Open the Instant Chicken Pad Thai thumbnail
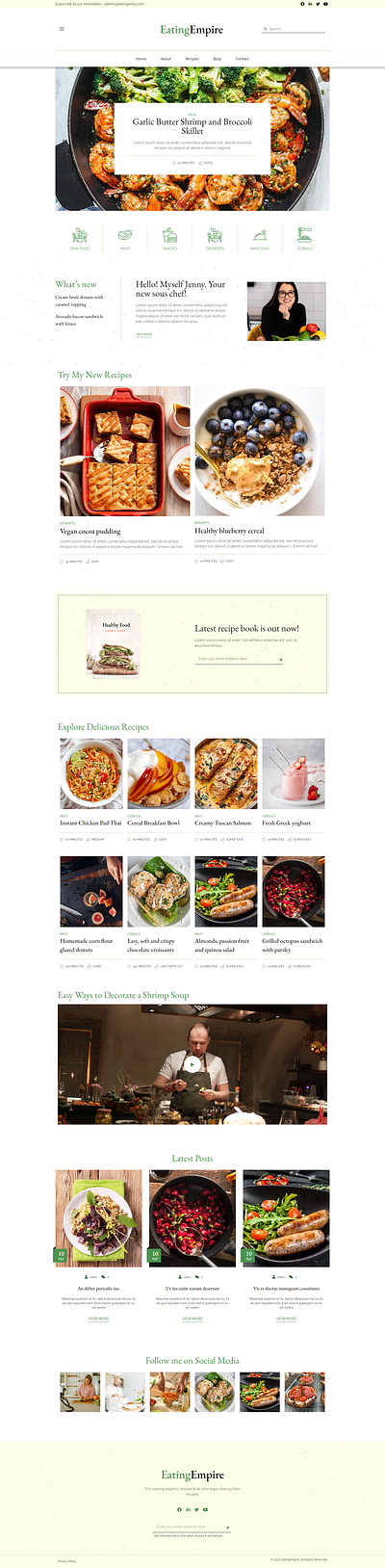The width and height of the screenshot is (385, 1568). pyautogui.click(x=91, y=773)
